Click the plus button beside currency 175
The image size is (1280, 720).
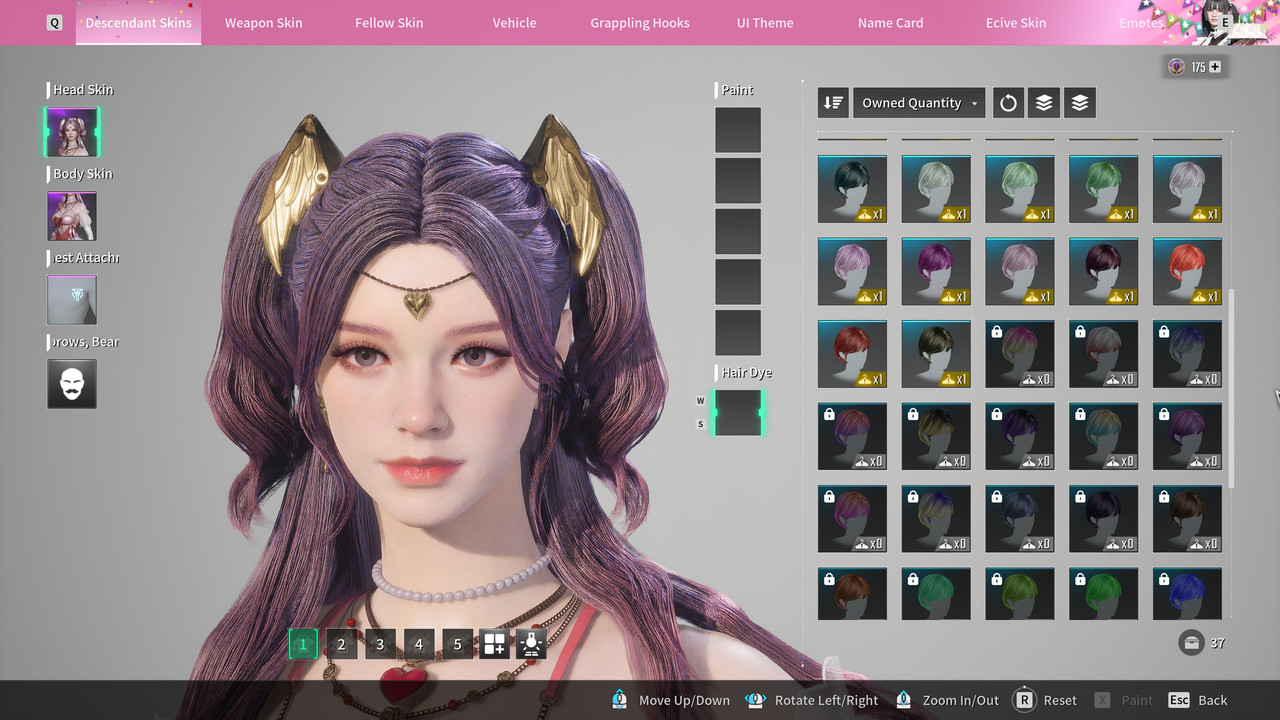pos(1215,67)
